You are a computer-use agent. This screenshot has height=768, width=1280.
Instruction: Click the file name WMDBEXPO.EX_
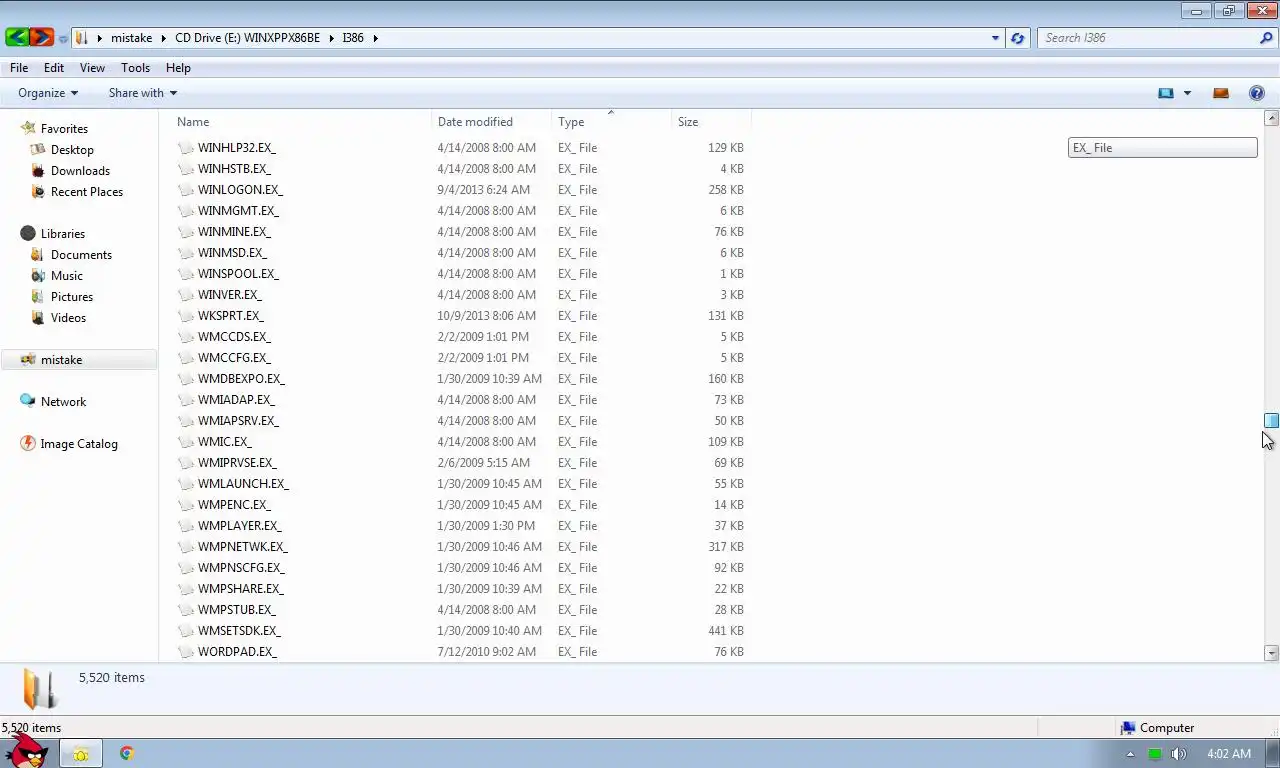pyautogui.click(x=241, y=379)
